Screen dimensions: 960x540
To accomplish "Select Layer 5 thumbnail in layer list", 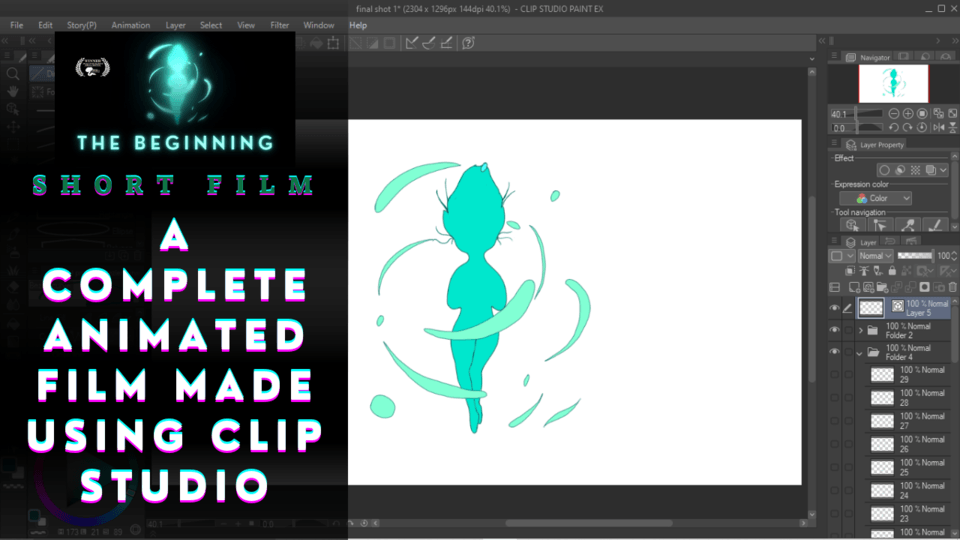I will [871, 307].
